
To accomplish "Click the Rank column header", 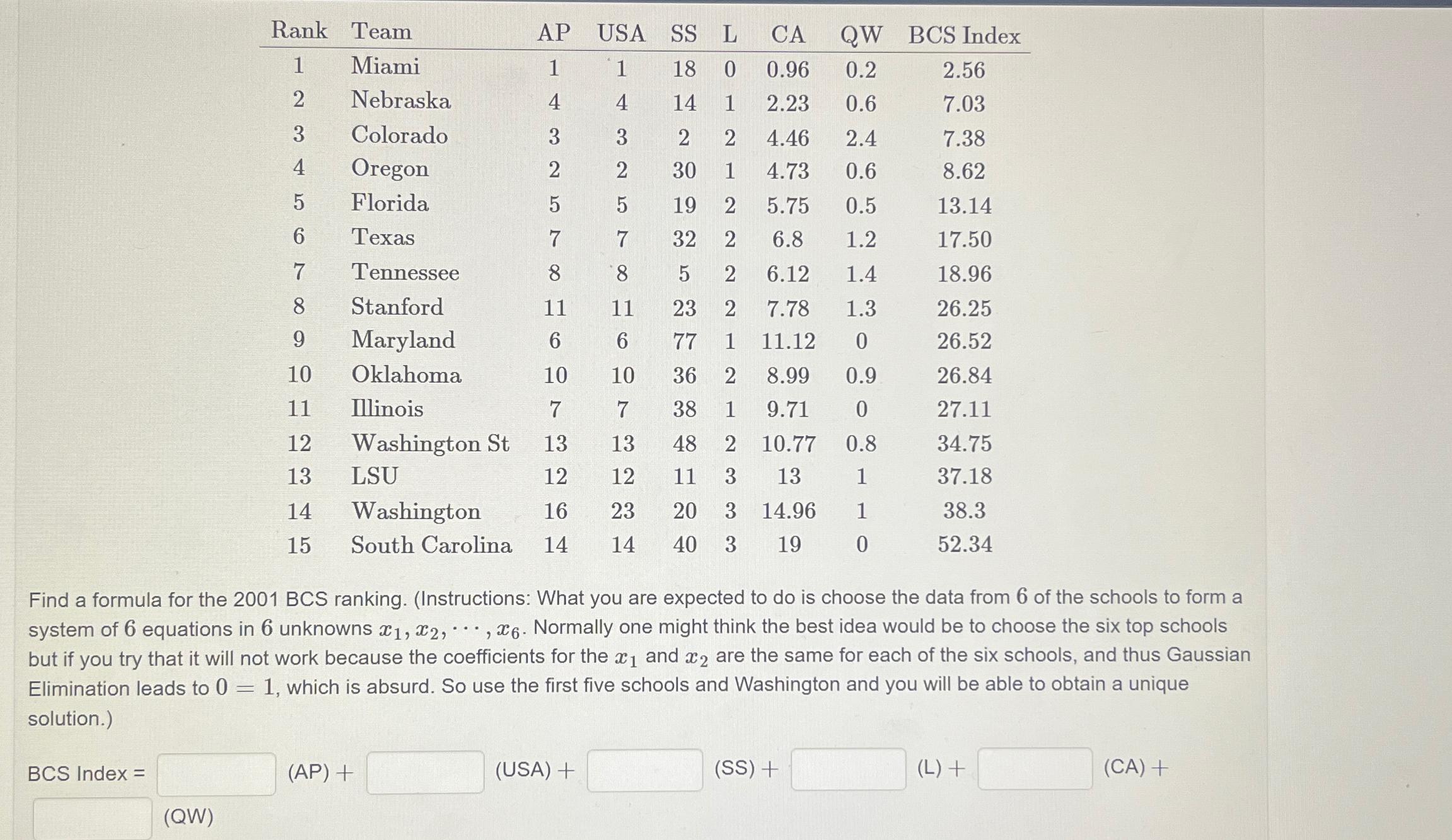I will coord(299,33).
